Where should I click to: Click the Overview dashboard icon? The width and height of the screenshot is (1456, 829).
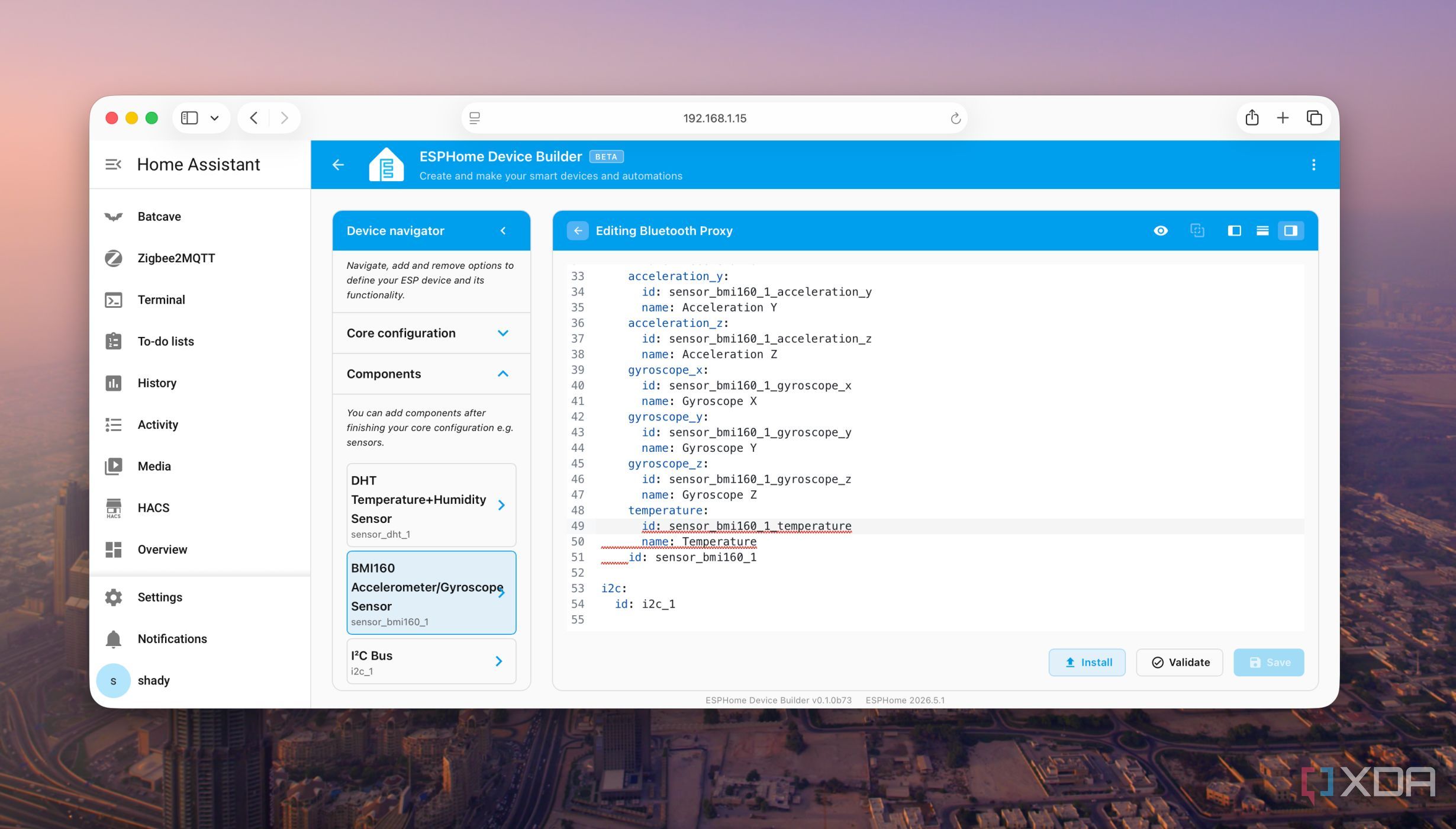tap(113, 550)
